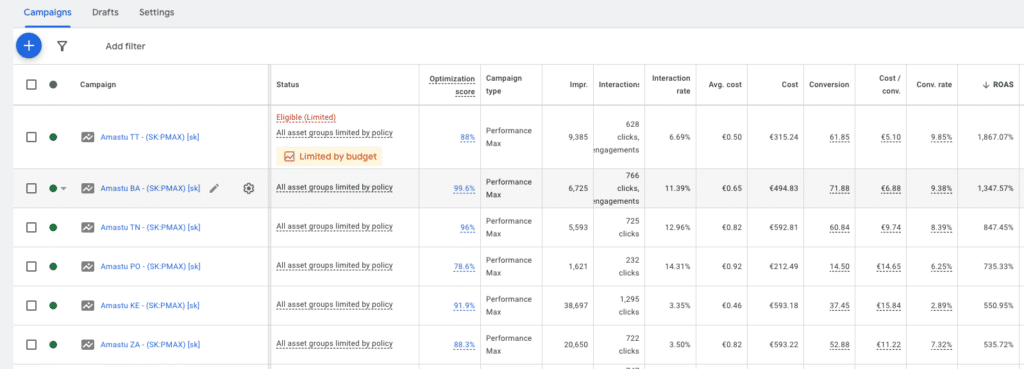1024x369 pixels.
Task: Click the Performance Max icon for Amastu PO
Action: coord(88,266)
